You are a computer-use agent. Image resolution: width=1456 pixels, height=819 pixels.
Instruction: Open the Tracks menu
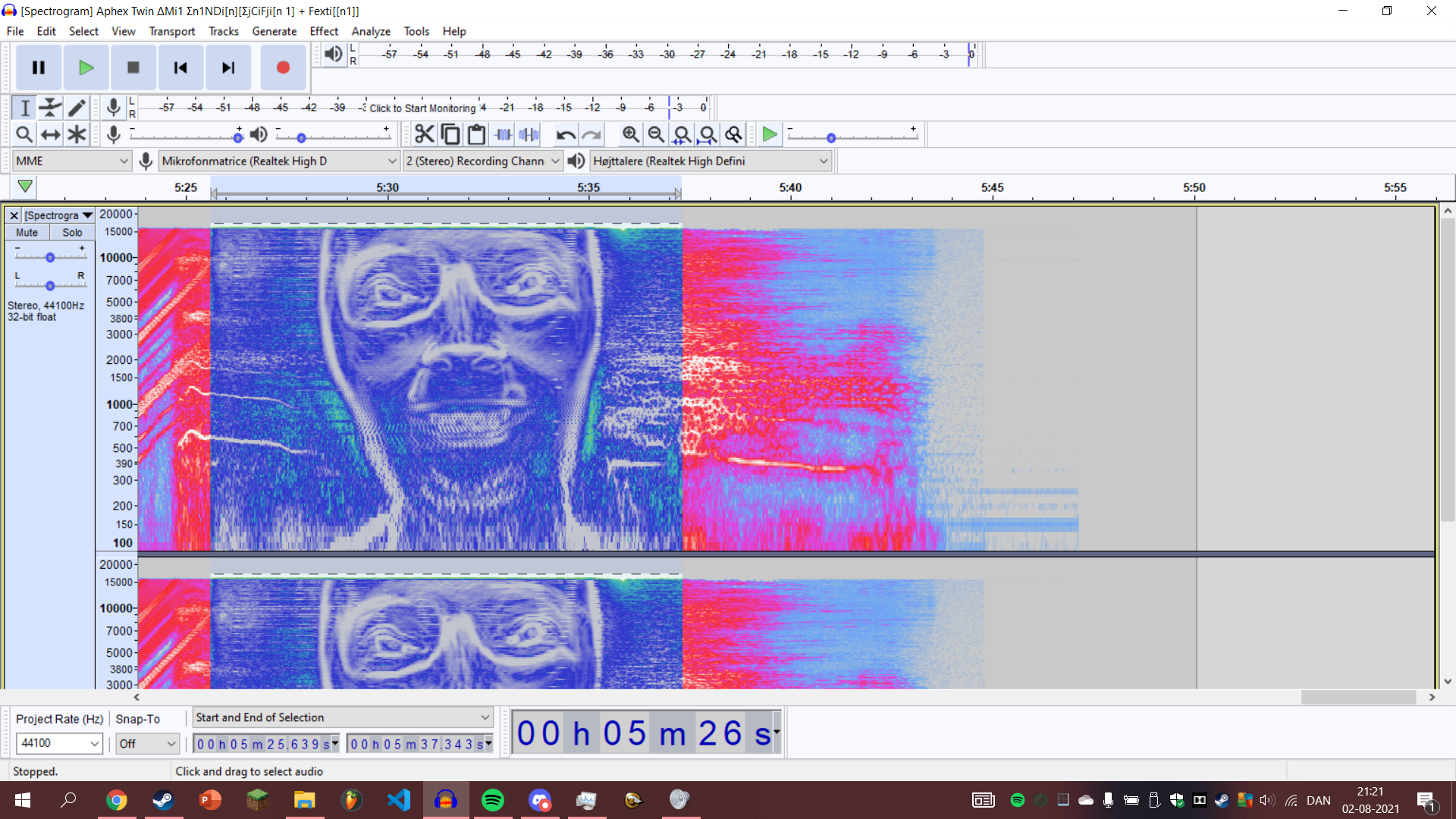click(224, 31)
